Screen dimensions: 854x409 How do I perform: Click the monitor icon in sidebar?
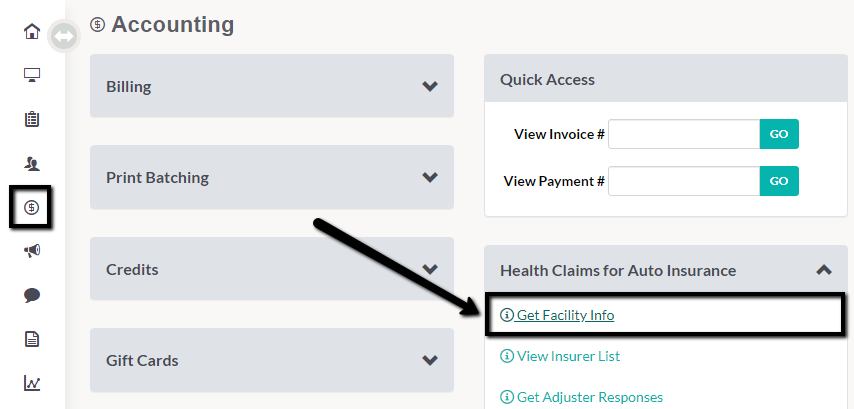click(x=32, y=75)
